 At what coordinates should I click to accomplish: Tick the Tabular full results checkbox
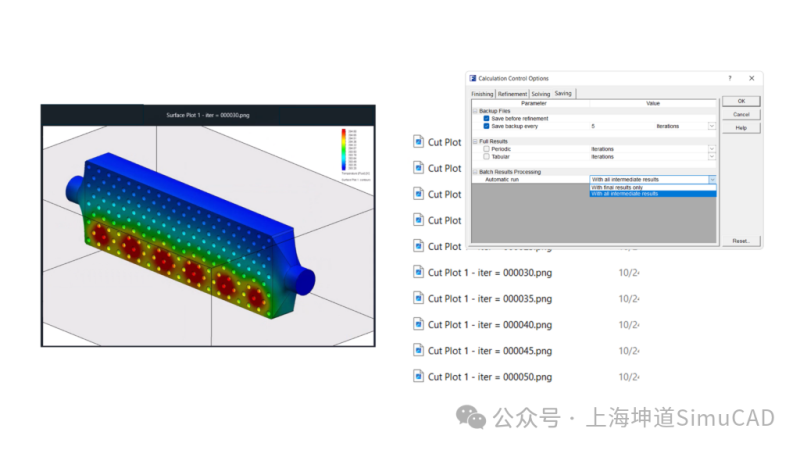pos(486,157)
